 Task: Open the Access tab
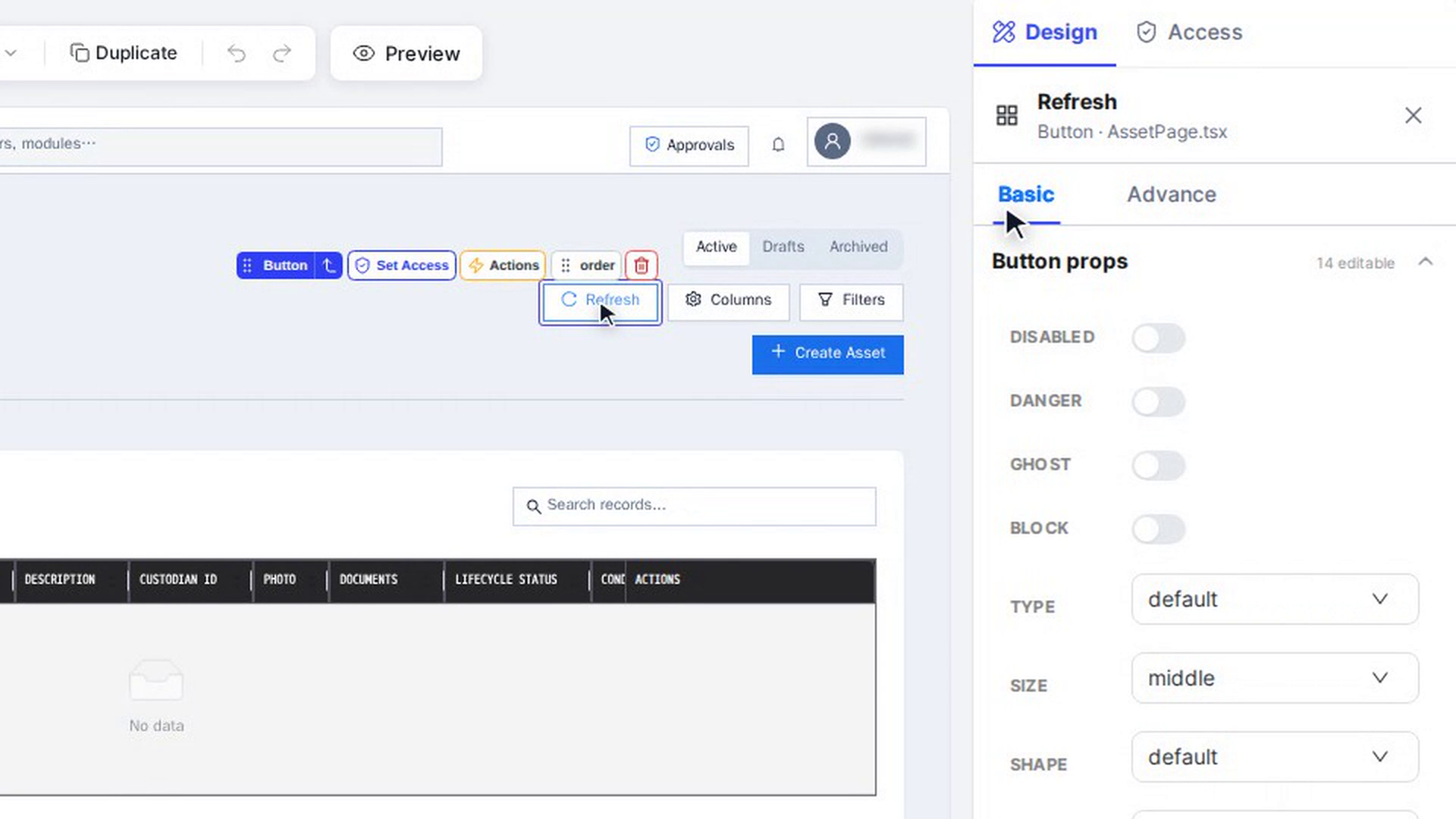[x=1189, y=32]
